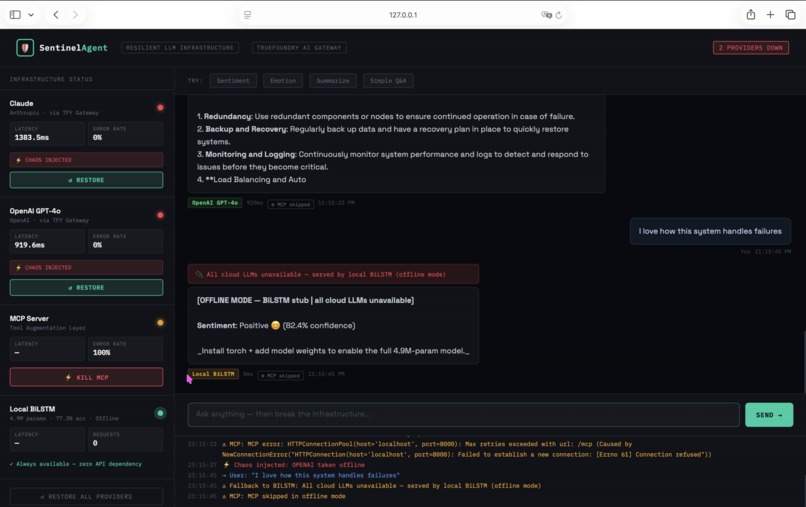Click the MCP Server orange status dot
This screenshot has height=507, width=806.
pos(160,322)
